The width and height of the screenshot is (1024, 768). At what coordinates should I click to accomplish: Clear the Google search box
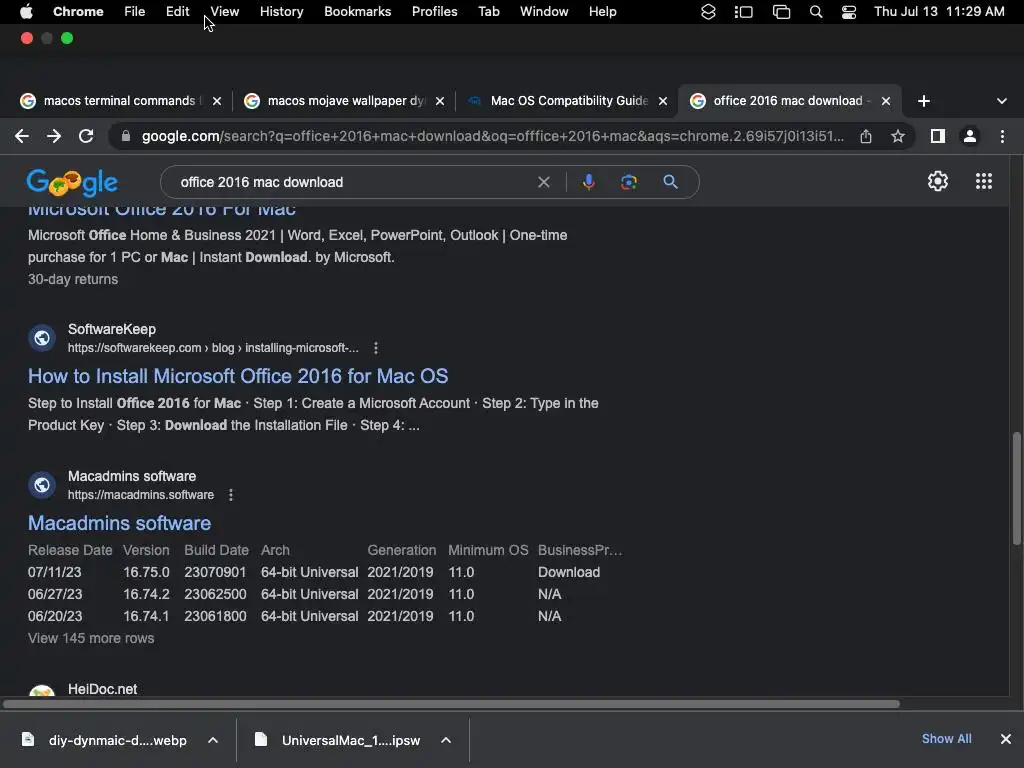tap(543, 182)
